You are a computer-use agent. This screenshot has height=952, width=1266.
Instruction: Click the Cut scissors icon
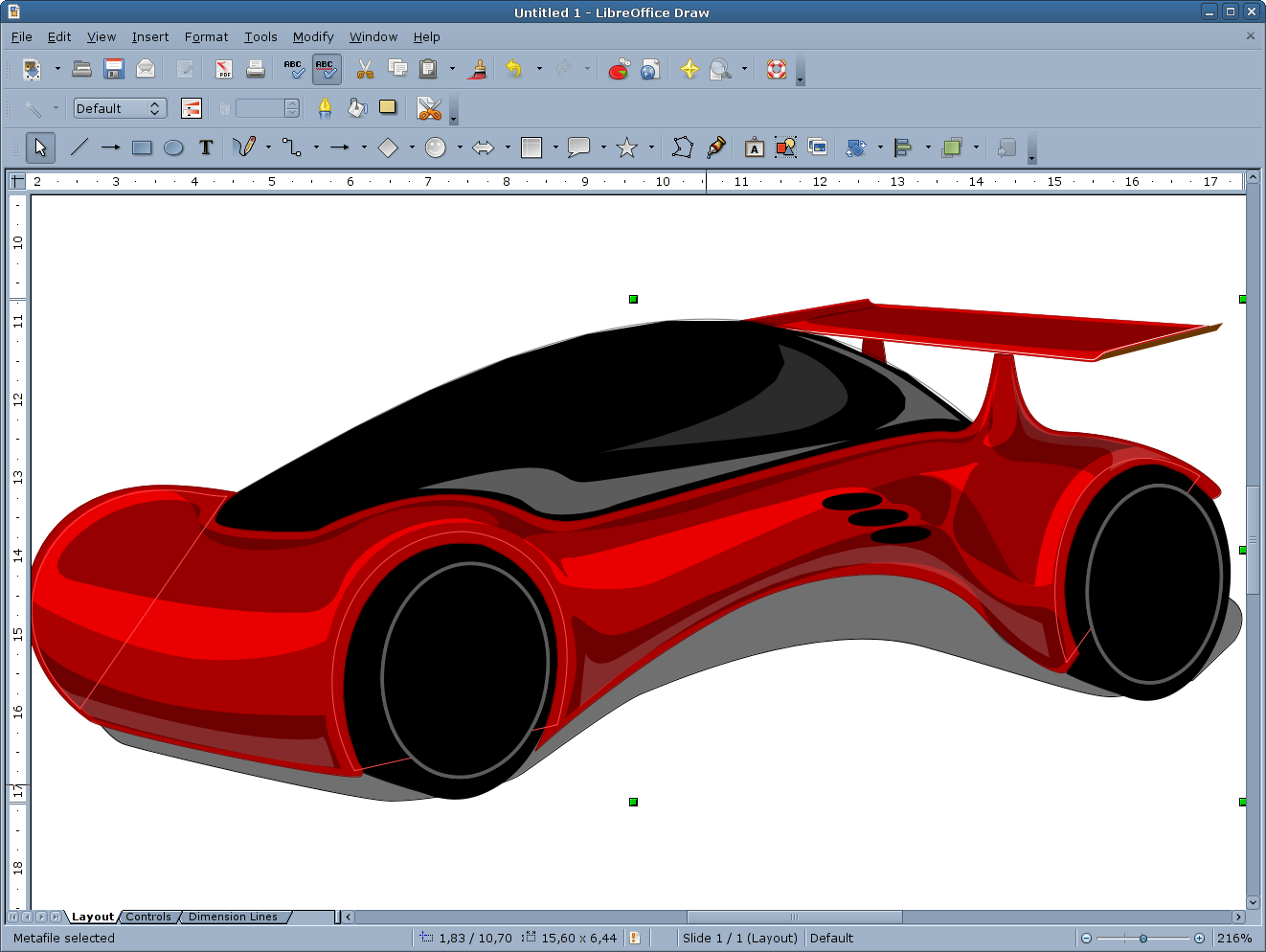[365, 69]
